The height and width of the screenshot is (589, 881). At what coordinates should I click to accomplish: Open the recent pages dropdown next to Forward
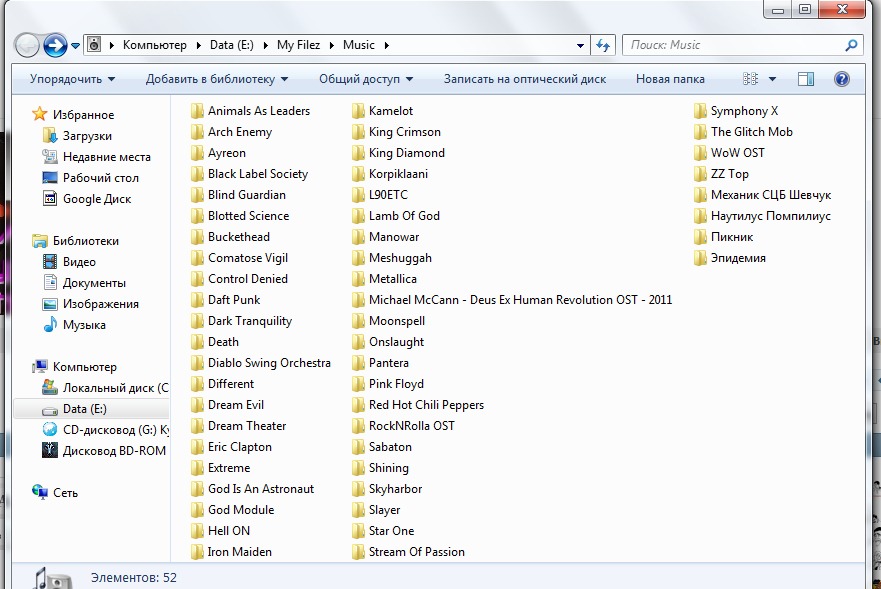[75, 46]
